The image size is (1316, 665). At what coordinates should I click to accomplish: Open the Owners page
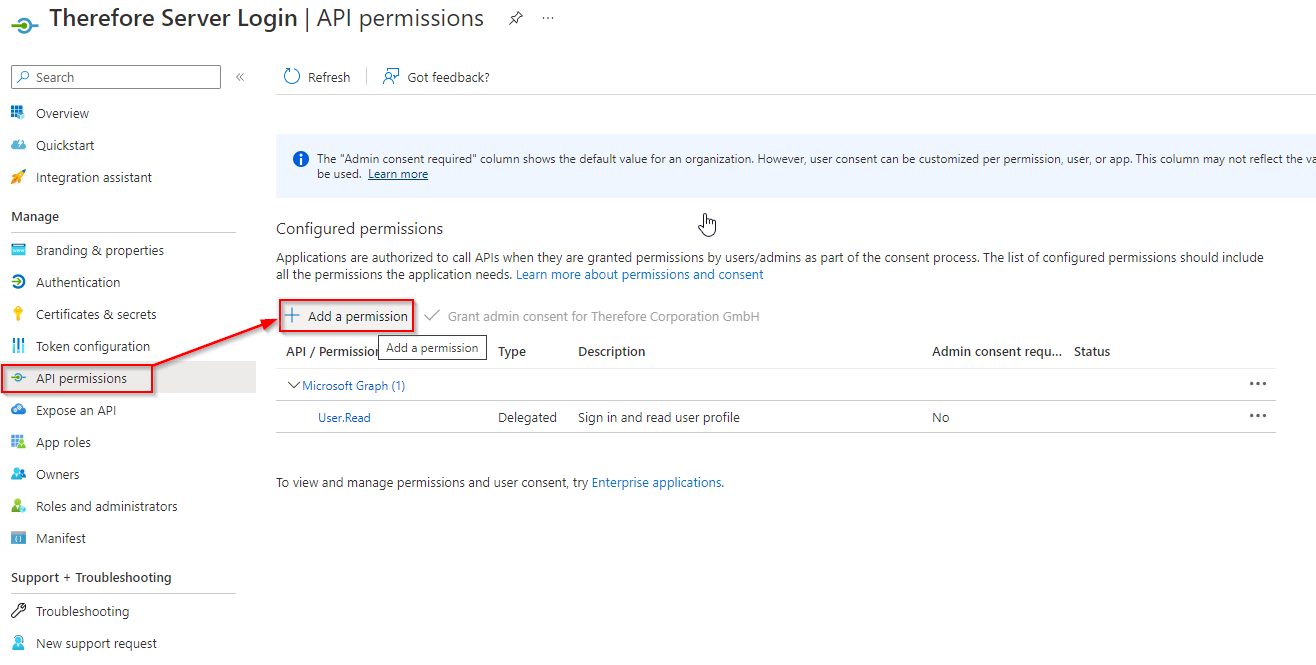point(58,474)
